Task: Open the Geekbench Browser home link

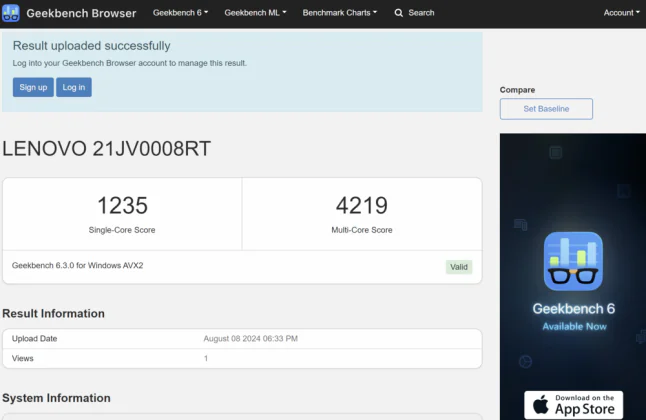Action: 81,13
